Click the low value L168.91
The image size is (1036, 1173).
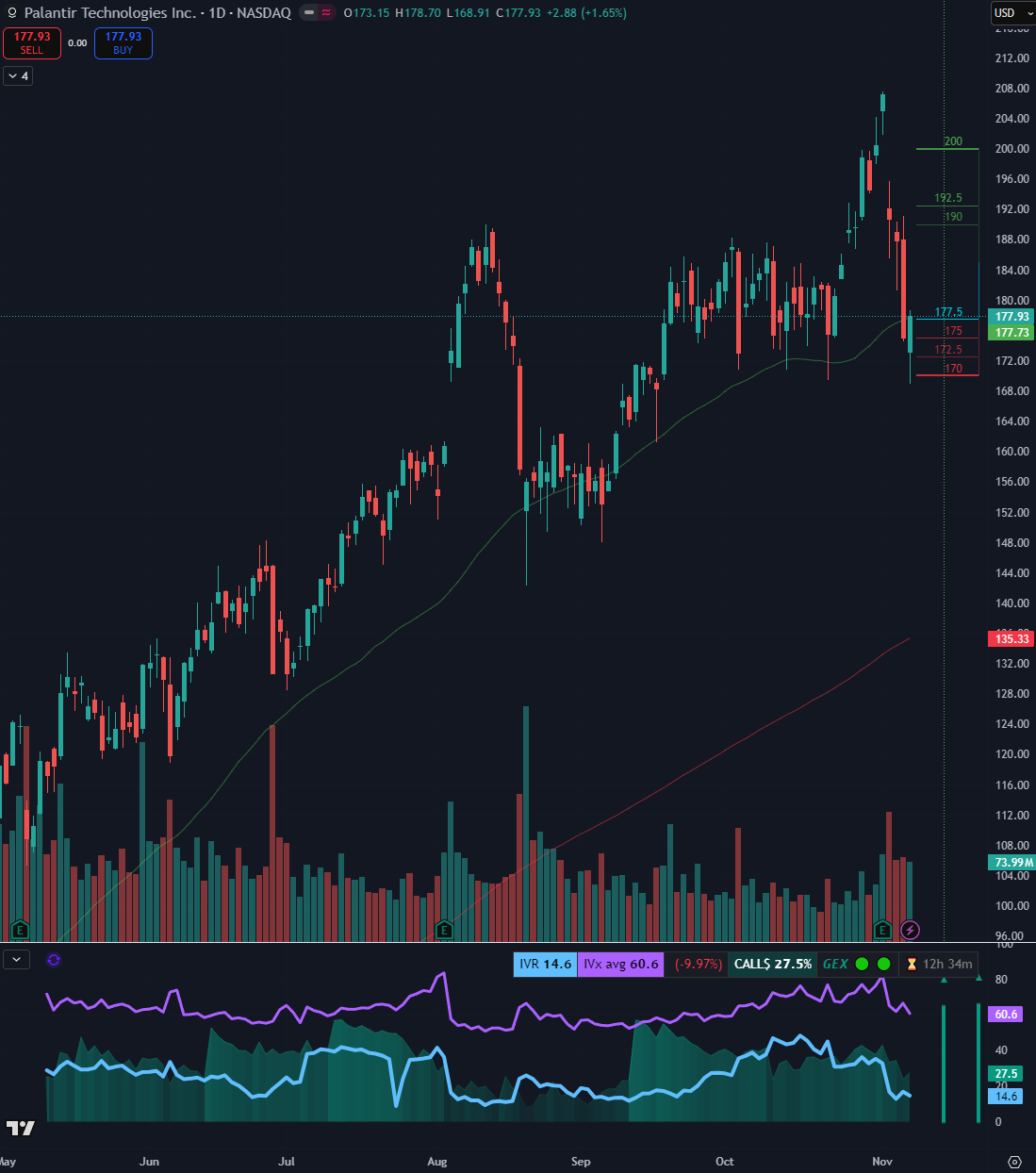click(468, 13)
